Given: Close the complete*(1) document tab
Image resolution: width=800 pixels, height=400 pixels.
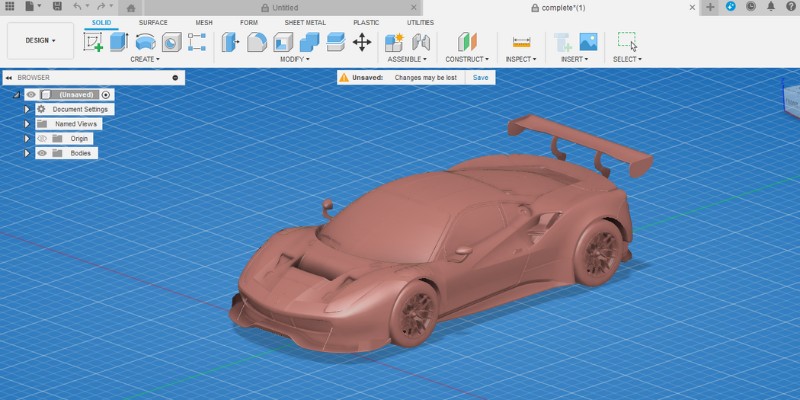Looking at the screenshot, I should 692,8.
